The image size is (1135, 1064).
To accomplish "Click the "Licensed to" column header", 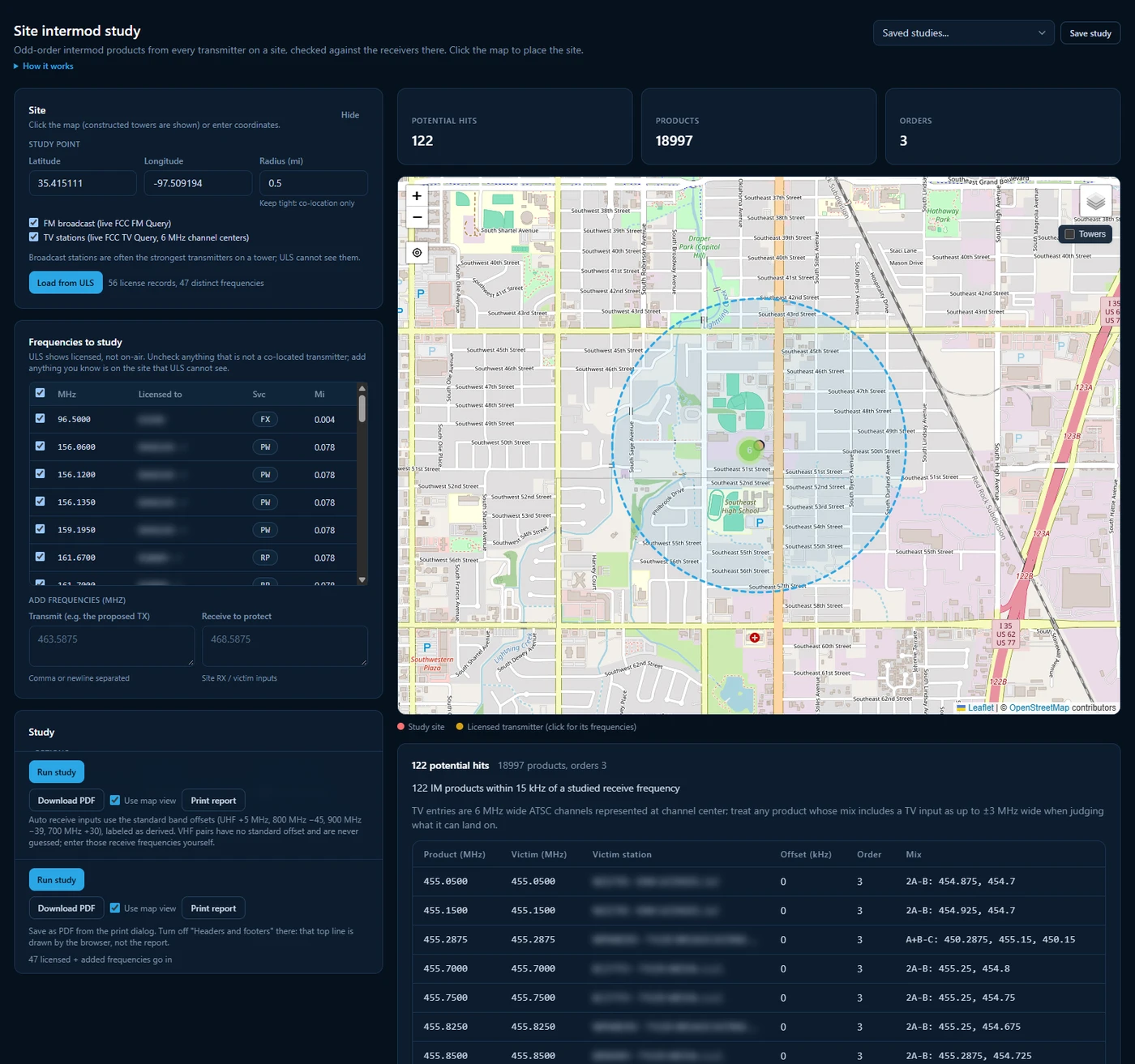I will click(x=160, y=395).
